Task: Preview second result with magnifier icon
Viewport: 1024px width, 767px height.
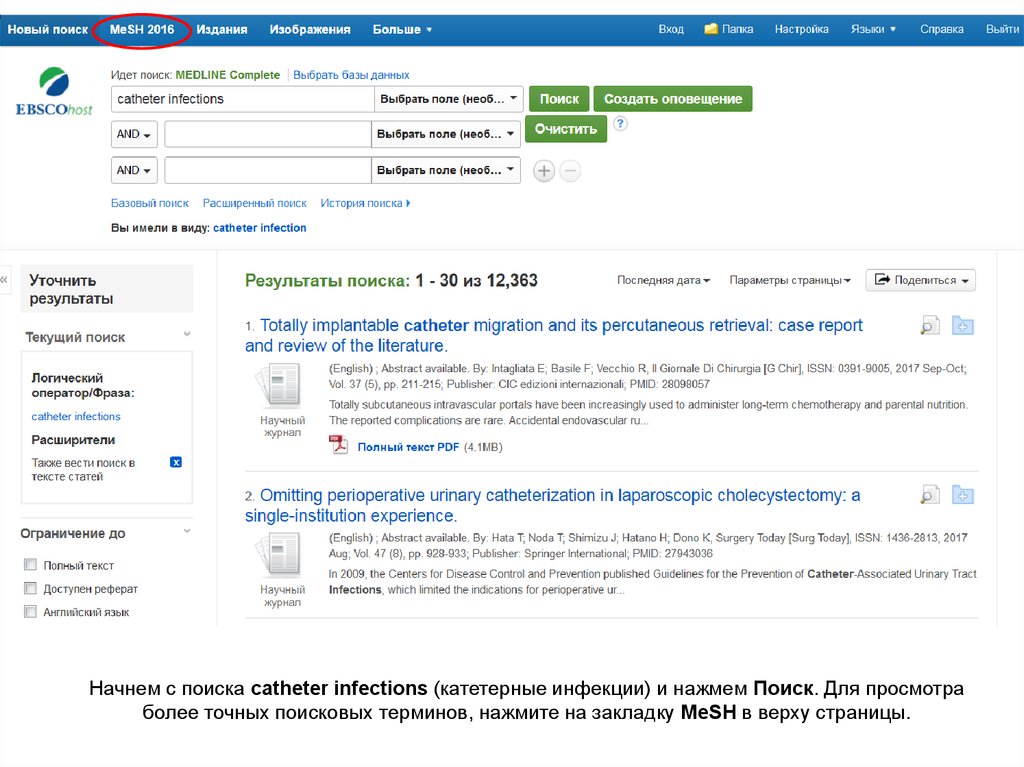Action: [930, 495]
